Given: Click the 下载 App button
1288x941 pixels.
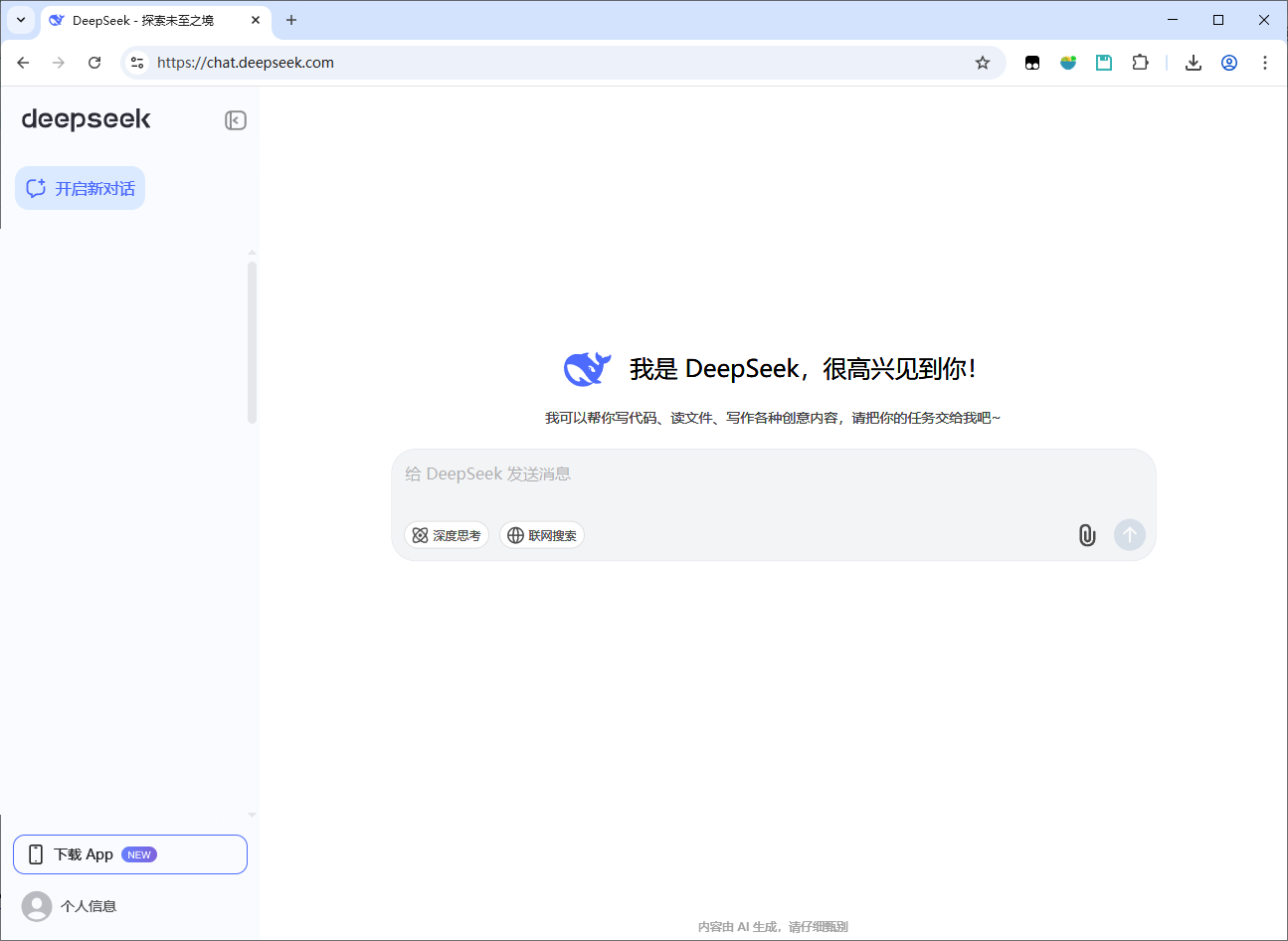Looking at the screenshot, I should click(130, 854).
